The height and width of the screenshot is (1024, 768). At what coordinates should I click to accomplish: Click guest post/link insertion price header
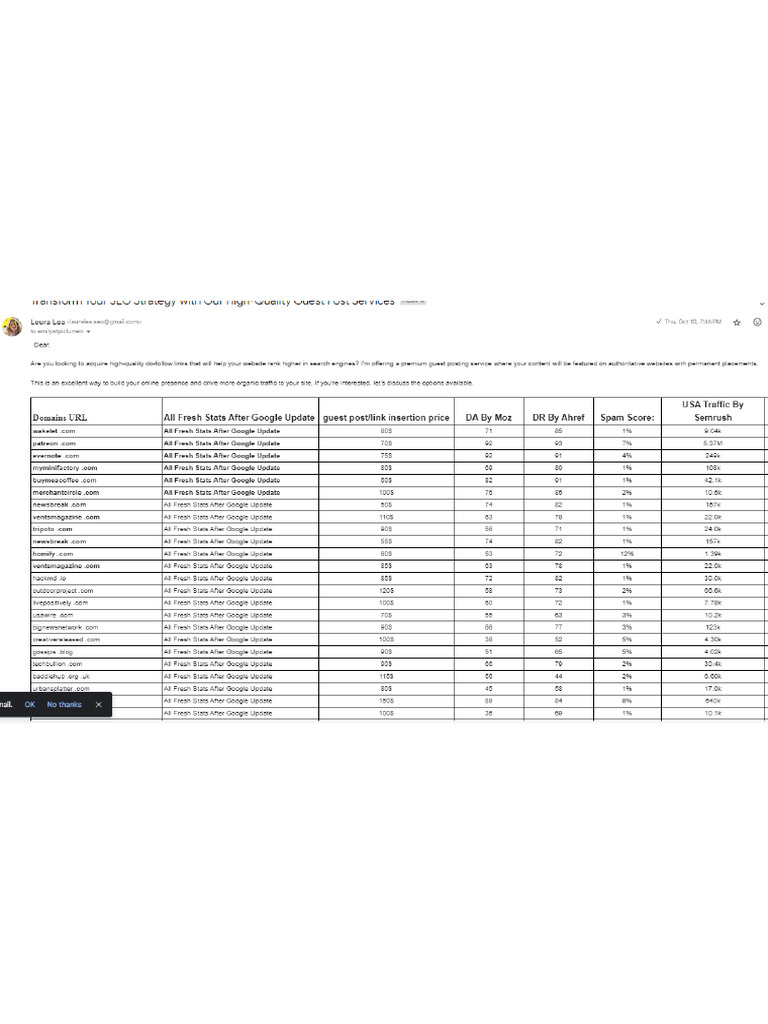[386, 411]
